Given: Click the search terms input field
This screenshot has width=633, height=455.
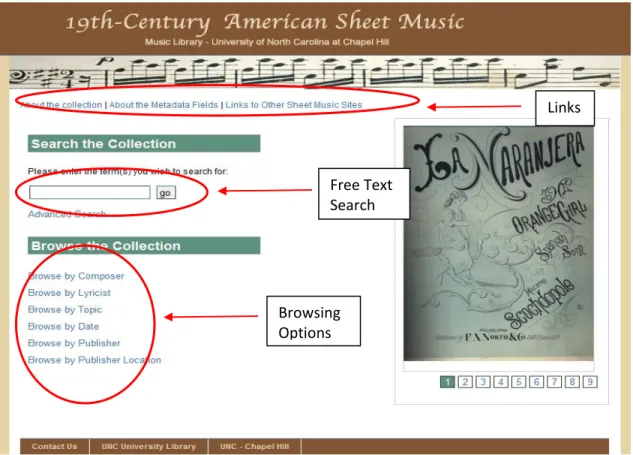Looking at the screenshot, I should (90, 192).
